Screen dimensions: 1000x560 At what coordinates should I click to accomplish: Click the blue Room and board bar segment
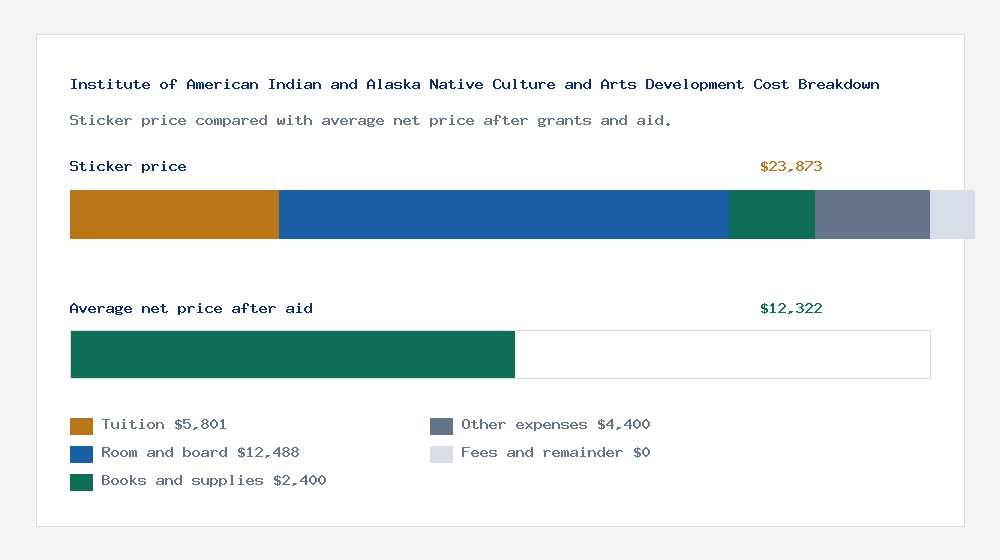pos(504,214)
